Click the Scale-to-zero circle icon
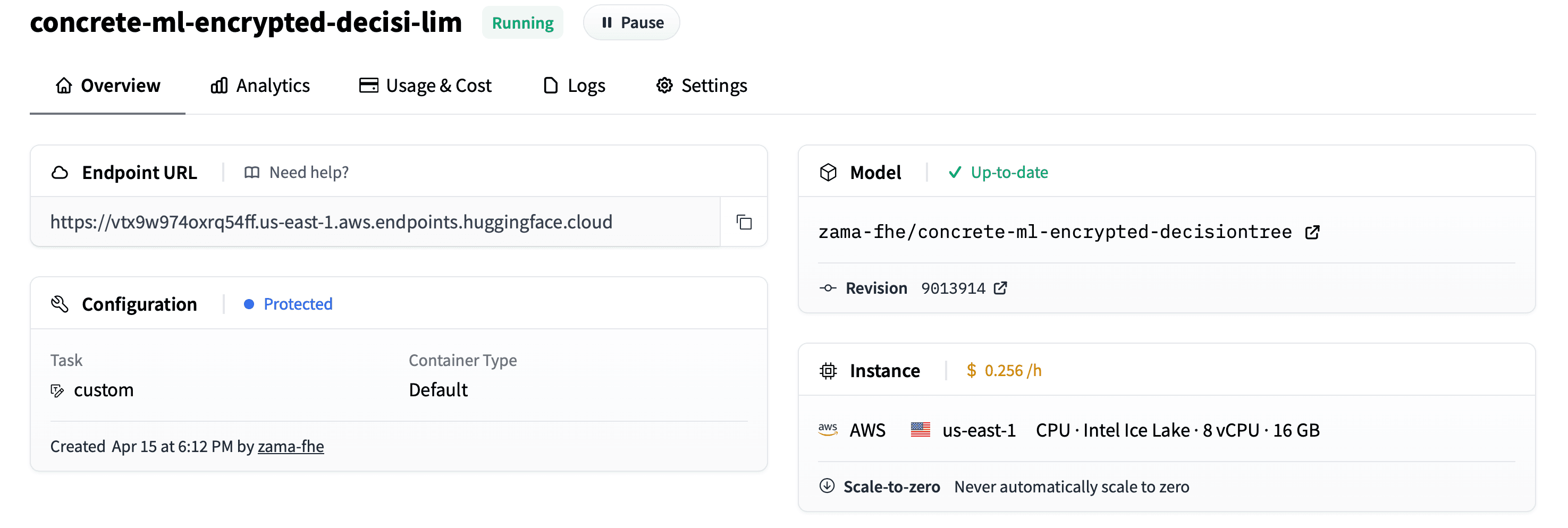 tap(827, 486)
